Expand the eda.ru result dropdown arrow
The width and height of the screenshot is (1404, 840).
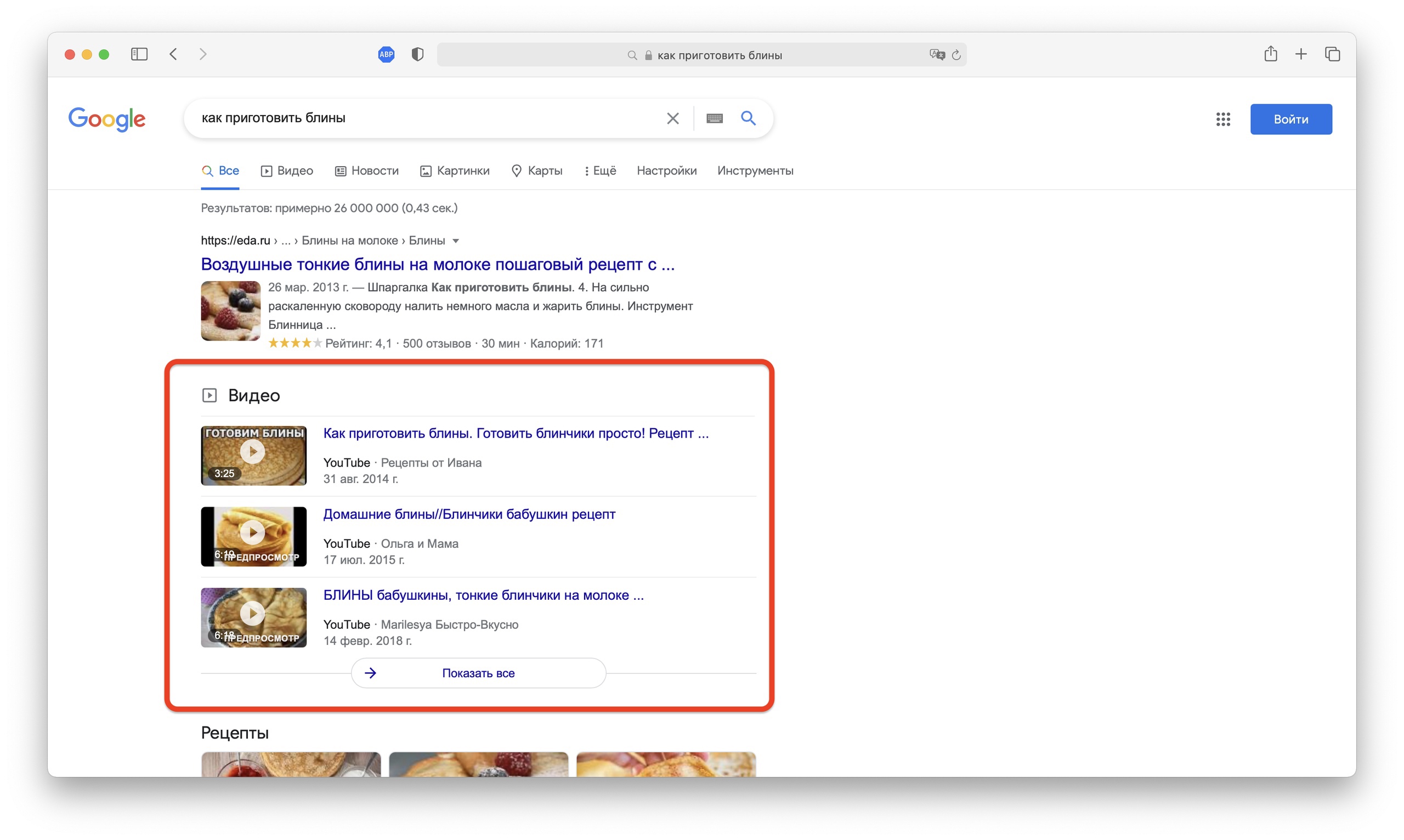pos(456,241)
